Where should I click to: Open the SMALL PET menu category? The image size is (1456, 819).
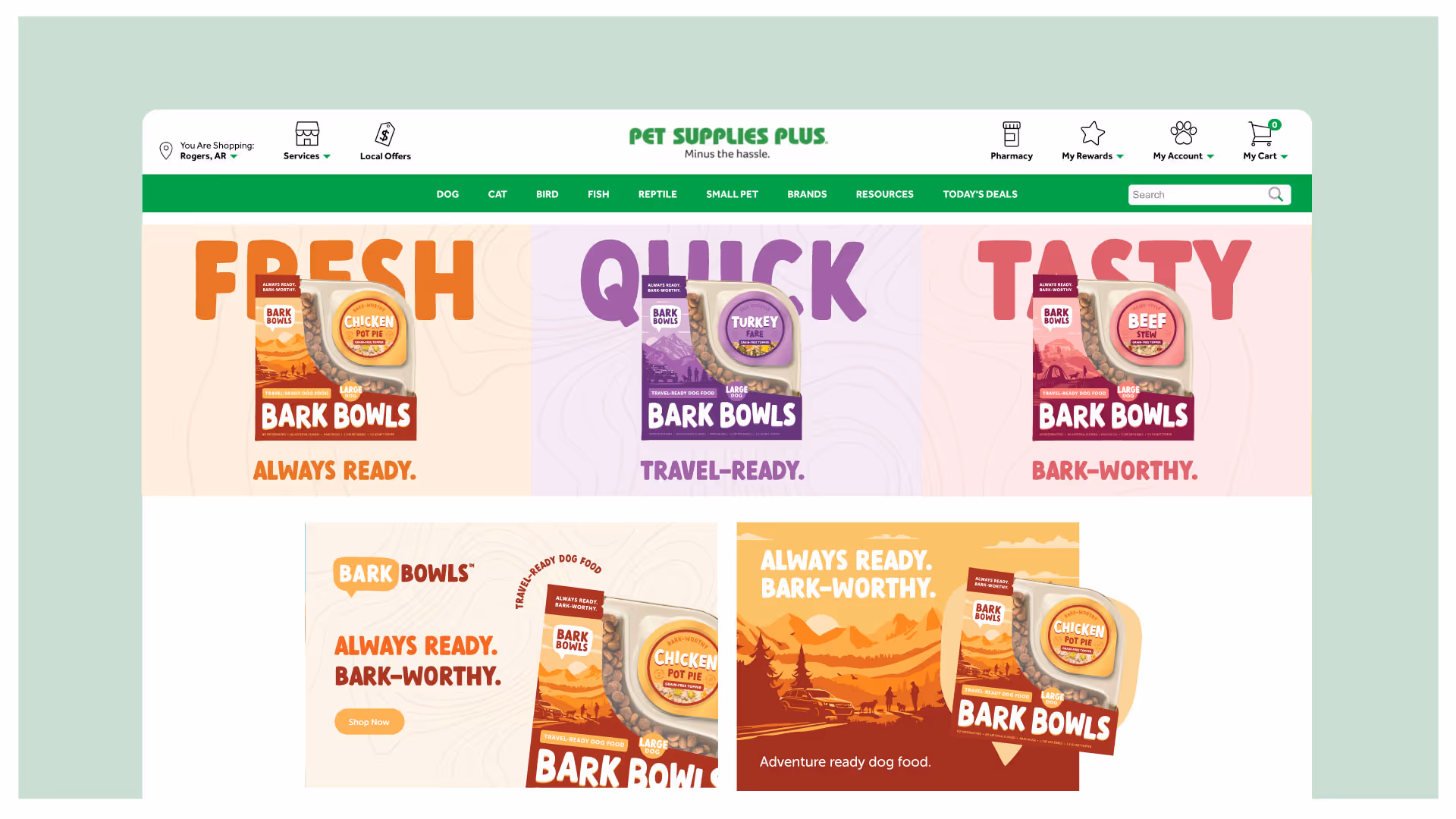(732, 194)
